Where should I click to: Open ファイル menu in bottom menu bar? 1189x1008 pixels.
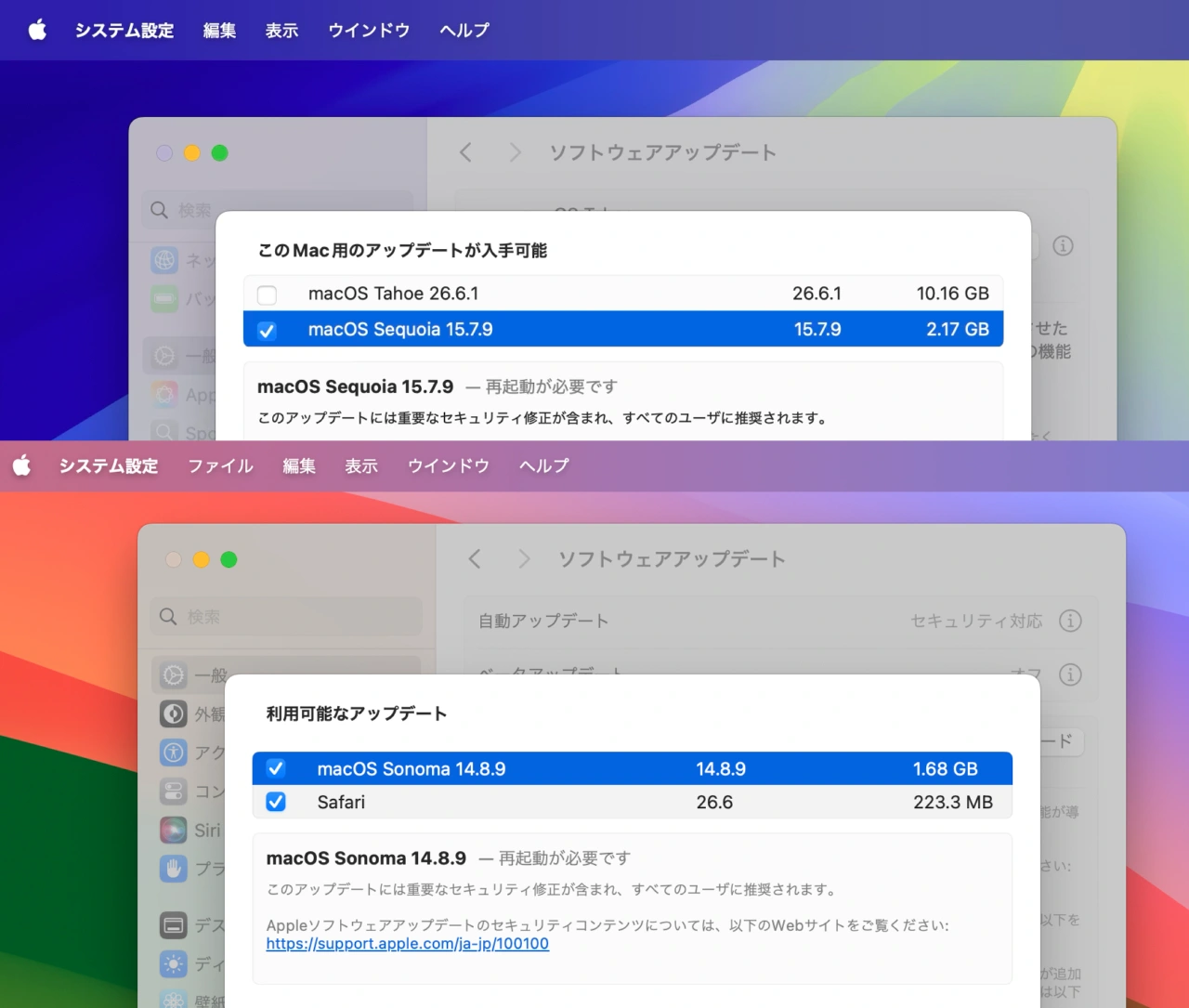(220, 465)
